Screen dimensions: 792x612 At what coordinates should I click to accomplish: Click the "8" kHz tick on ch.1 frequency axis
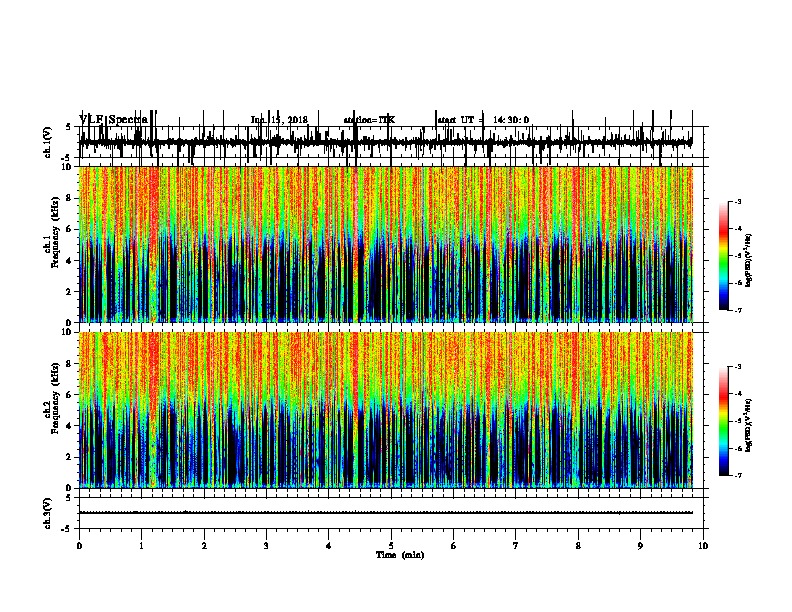tap(69, 198)
